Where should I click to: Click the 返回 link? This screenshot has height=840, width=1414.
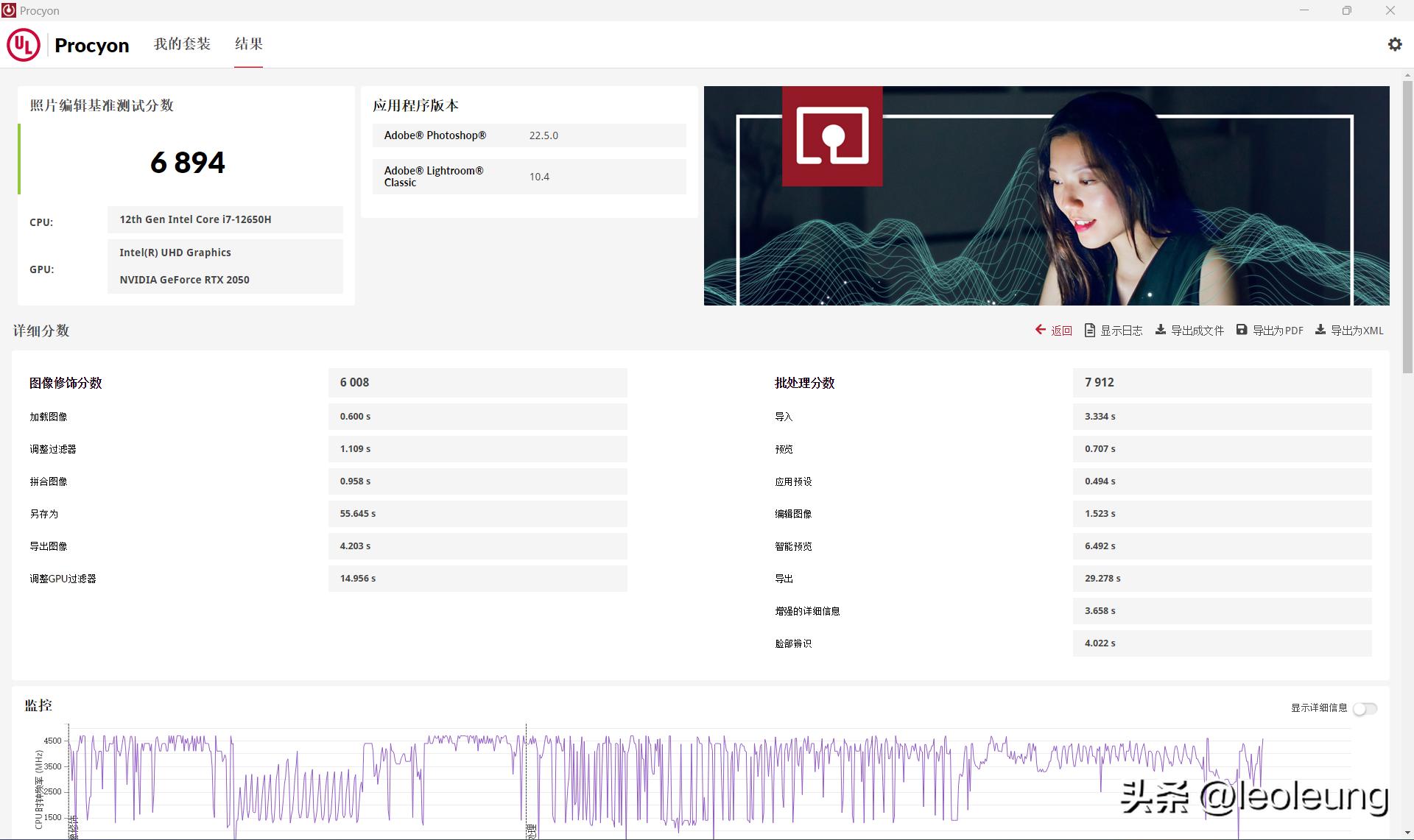(1061, 331)
